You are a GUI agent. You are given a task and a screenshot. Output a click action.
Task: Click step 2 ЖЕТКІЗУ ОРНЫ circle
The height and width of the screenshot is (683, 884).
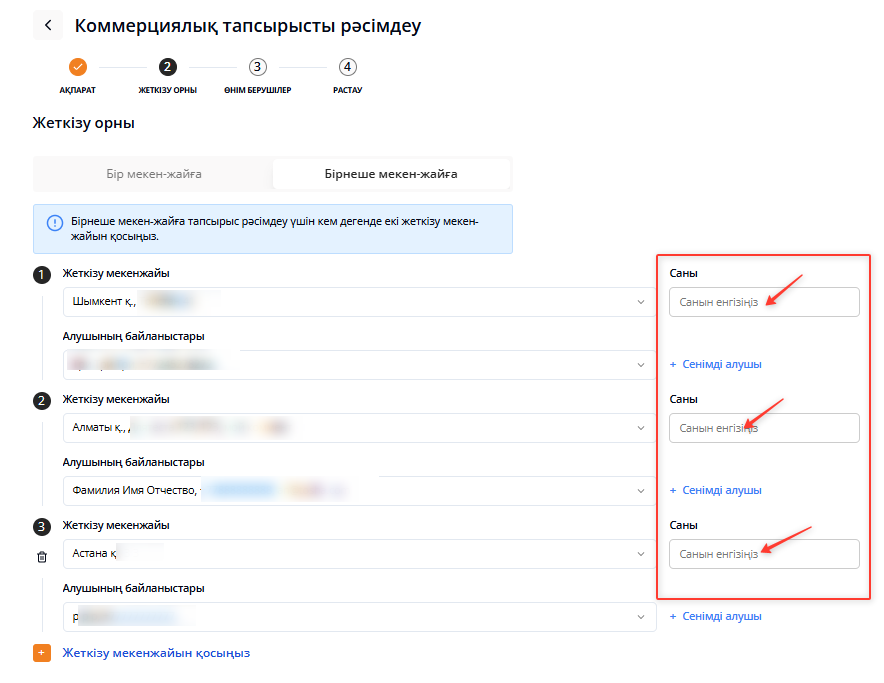click(167, 67)
